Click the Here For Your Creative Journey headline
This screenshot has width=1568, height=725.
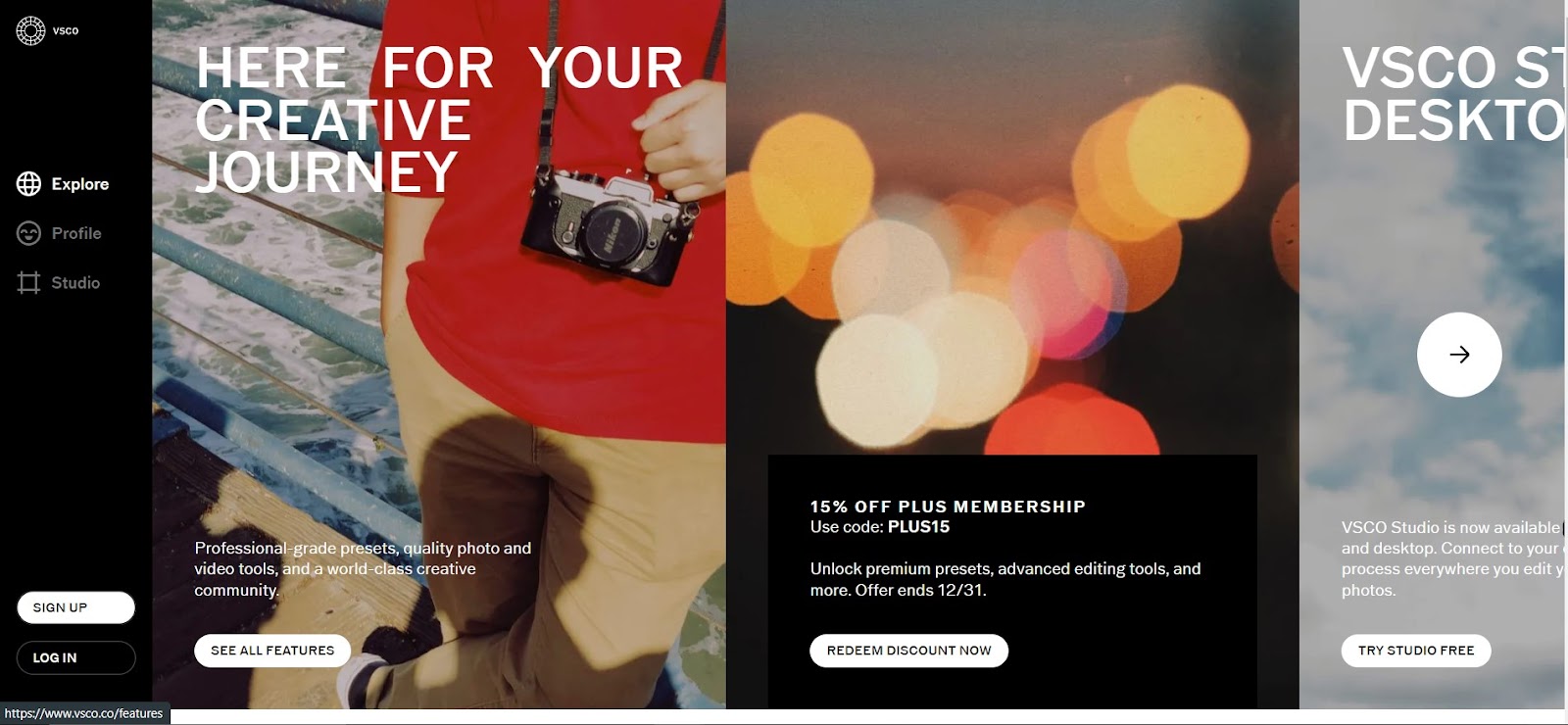[x=438, y=120]
